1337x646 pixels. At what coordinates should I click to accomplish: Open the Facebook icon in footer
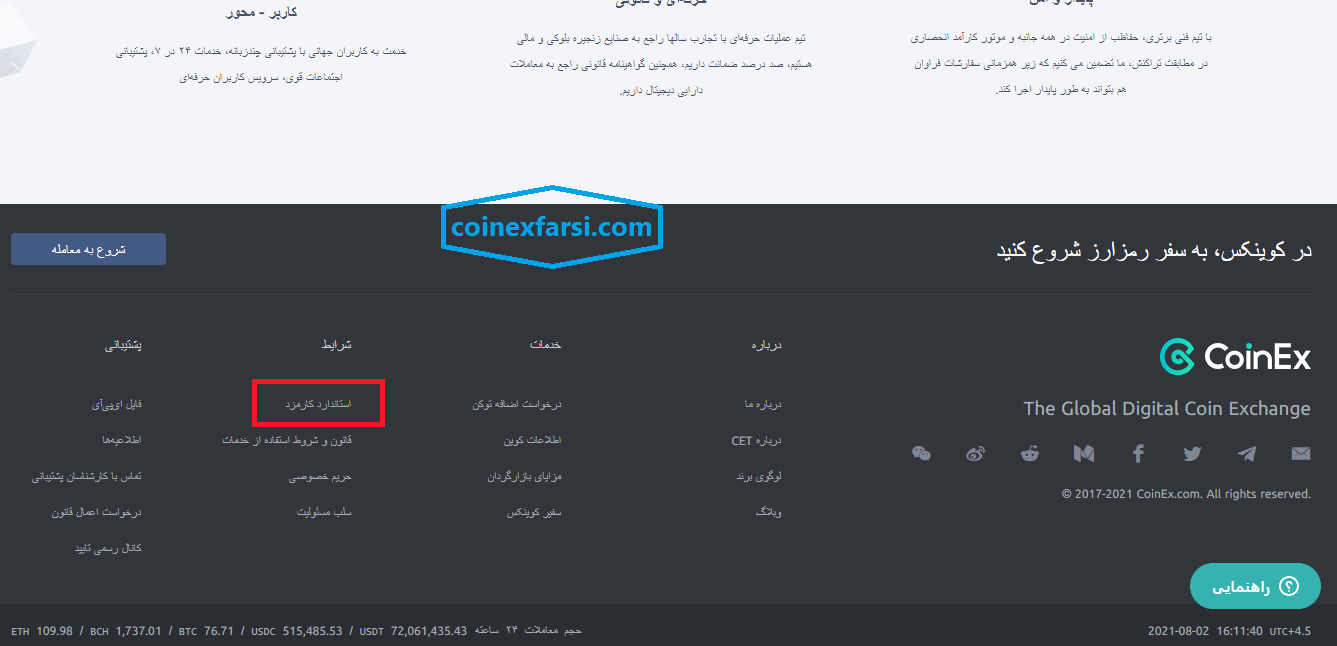tap(1138, 454)
